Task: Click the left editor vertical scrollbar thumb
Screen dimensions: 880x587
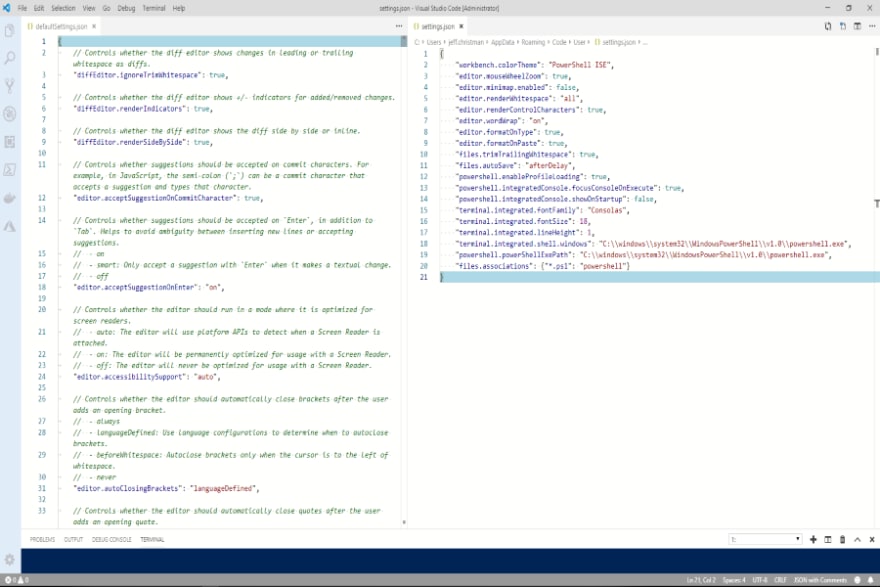Action: [404, 41]
